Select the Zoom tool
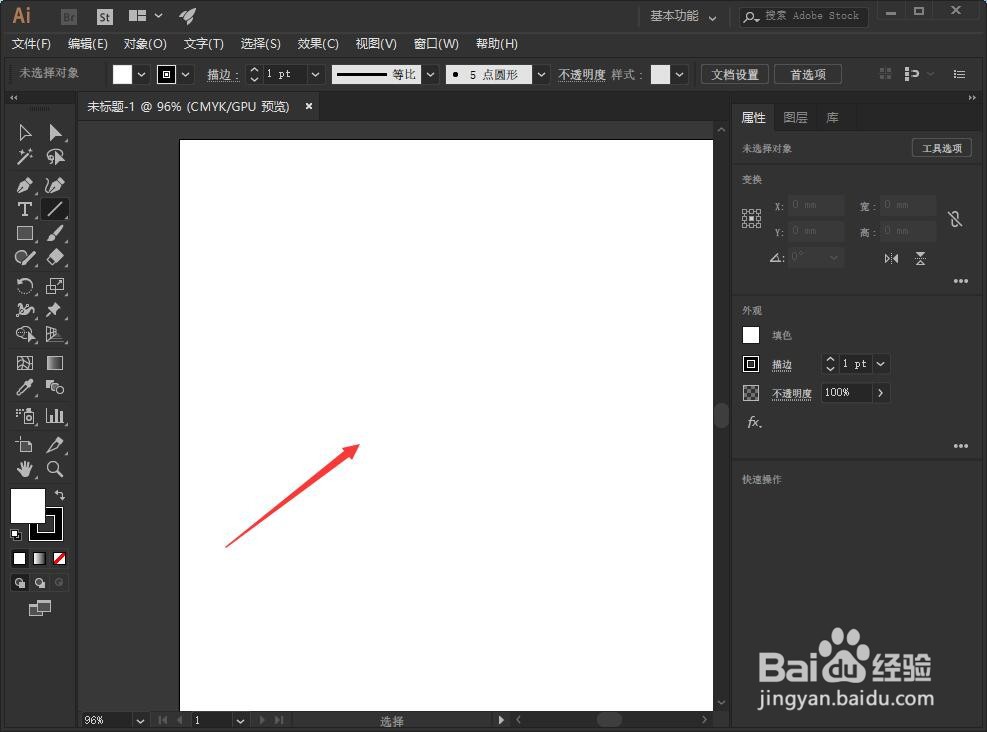Screen dimensions: 987x732 pos(55,469)
